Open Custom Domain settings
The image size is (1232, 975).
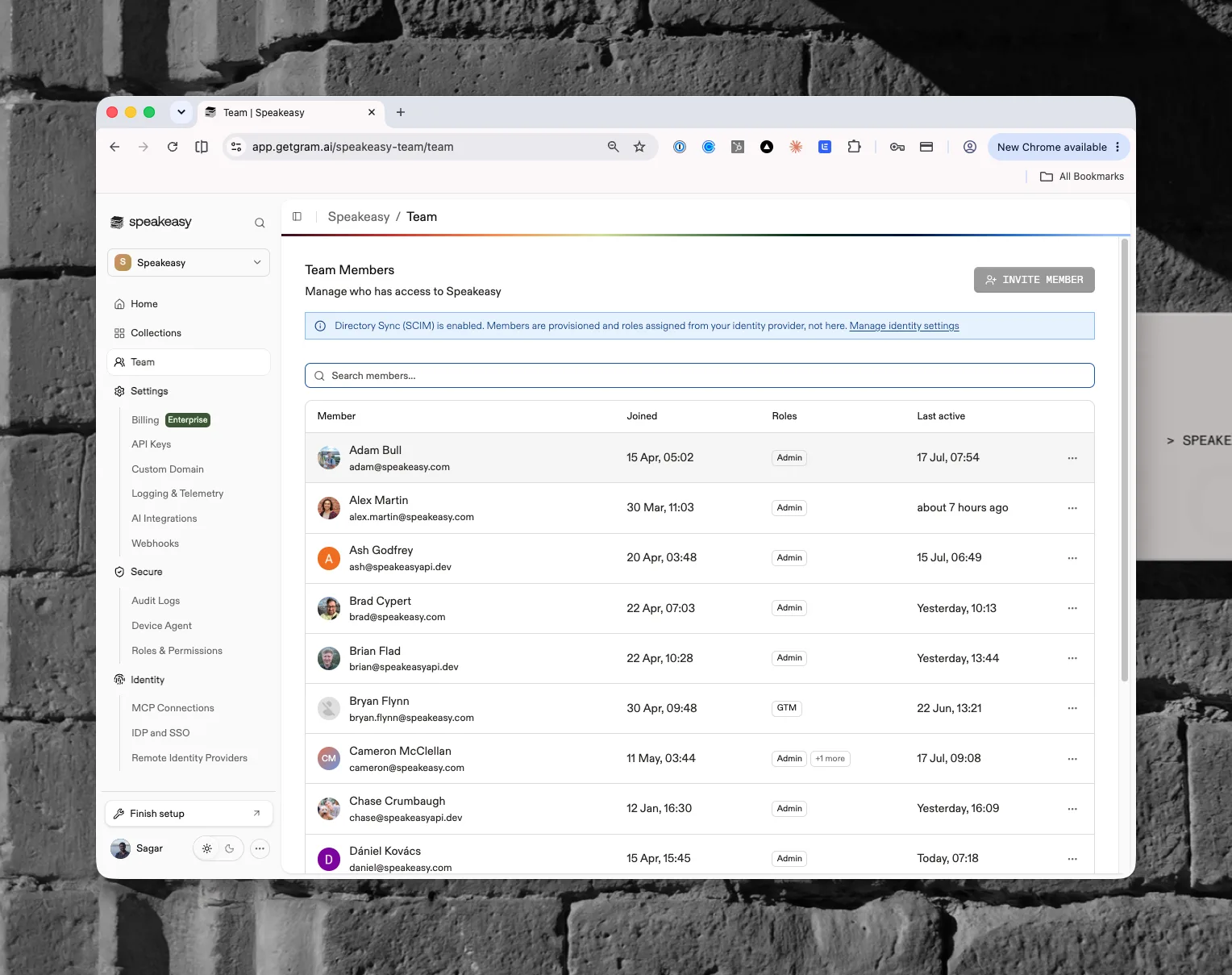168,469
